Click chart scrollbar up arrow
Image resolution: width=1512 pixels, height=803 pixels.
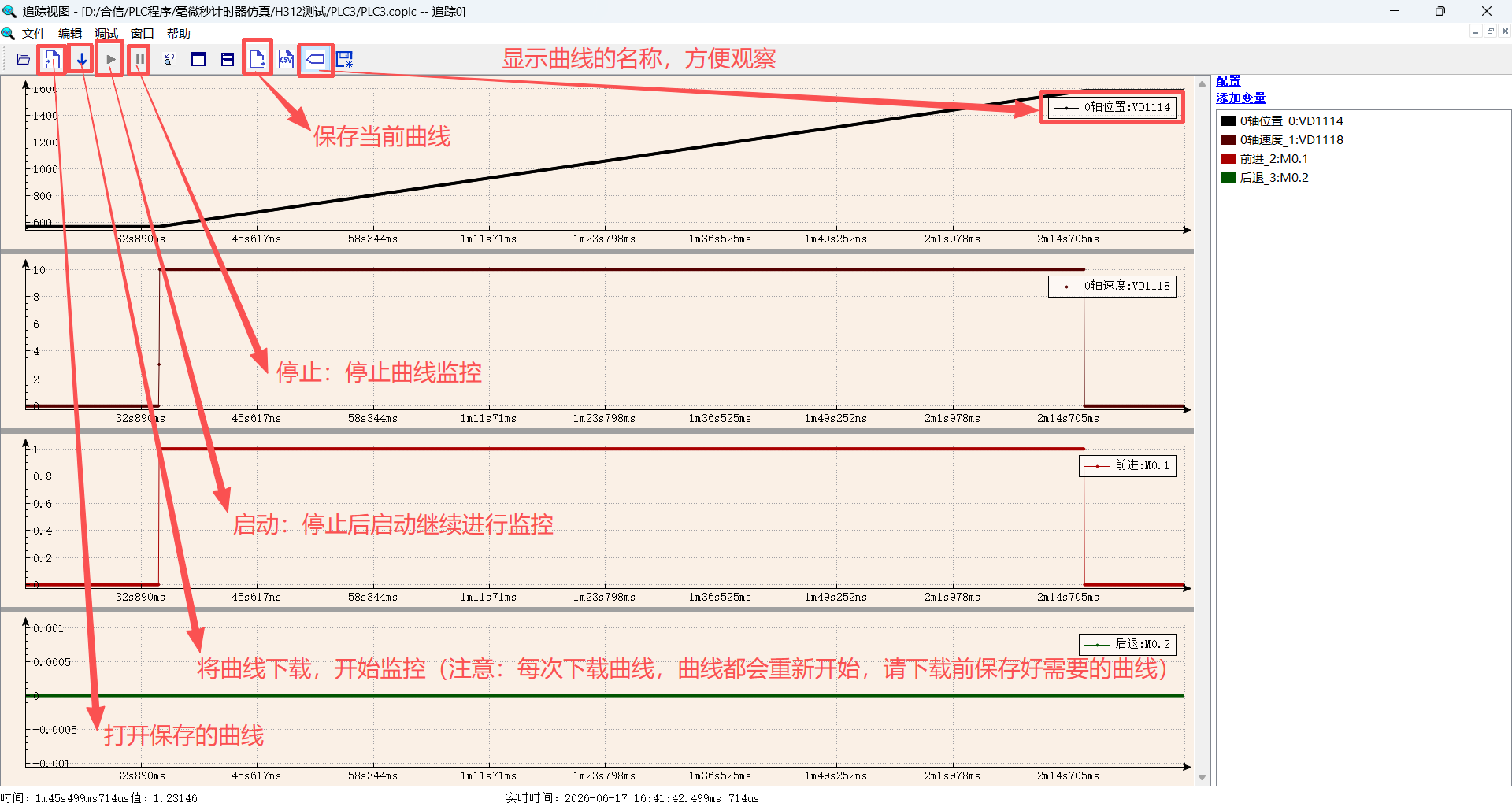[1202, 83]
